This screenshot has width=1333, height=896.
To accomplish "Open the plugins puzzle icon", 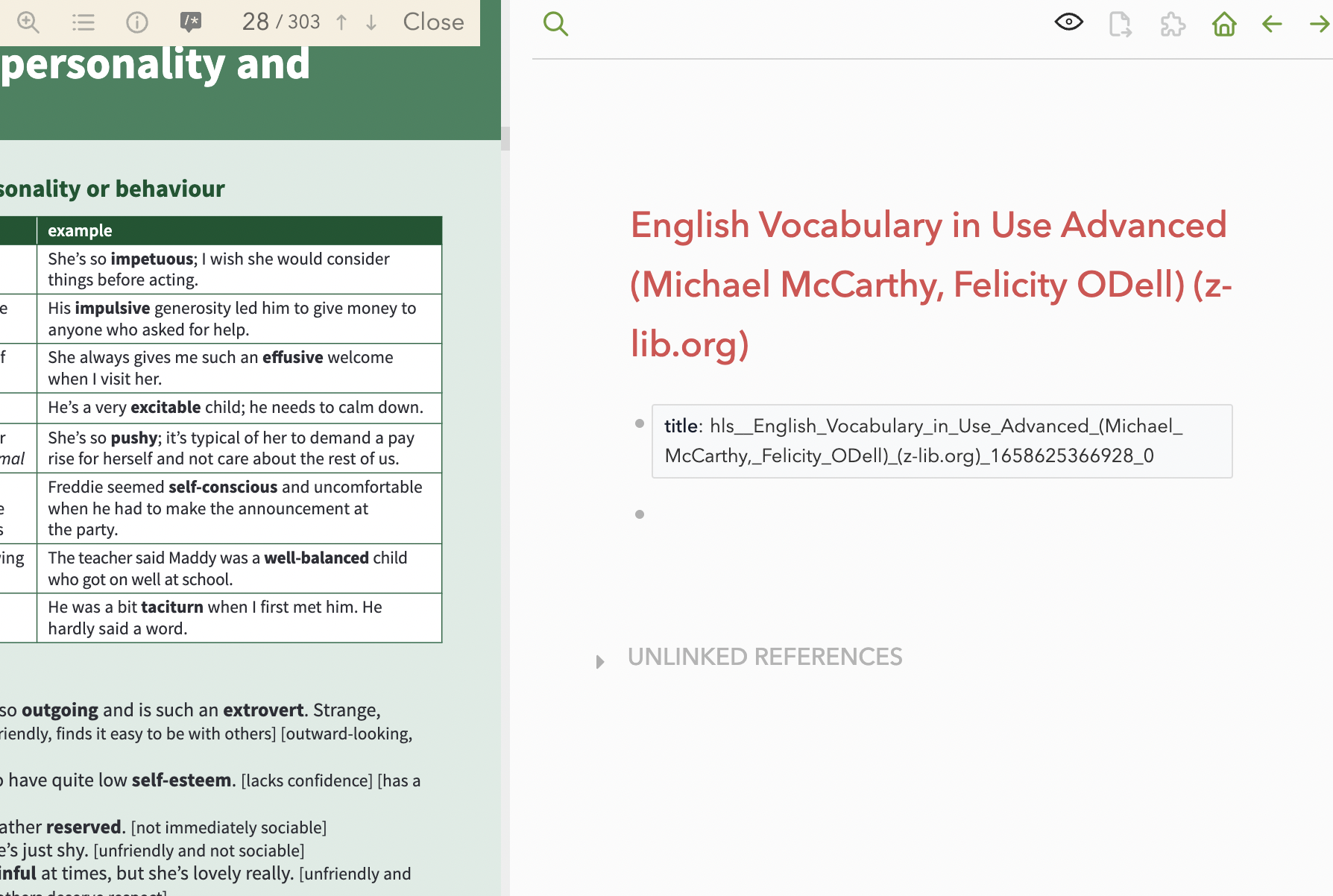I will [1171, 23].
